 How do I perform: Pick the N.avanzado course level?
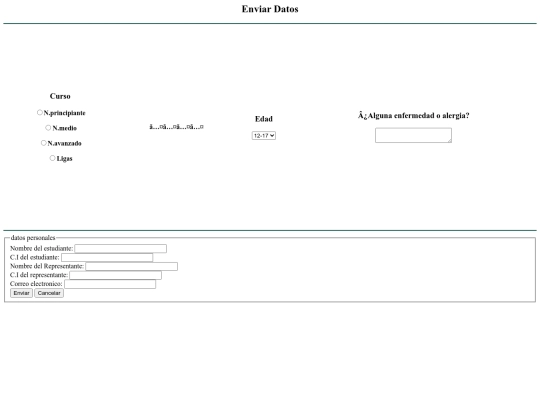(43, 143)
